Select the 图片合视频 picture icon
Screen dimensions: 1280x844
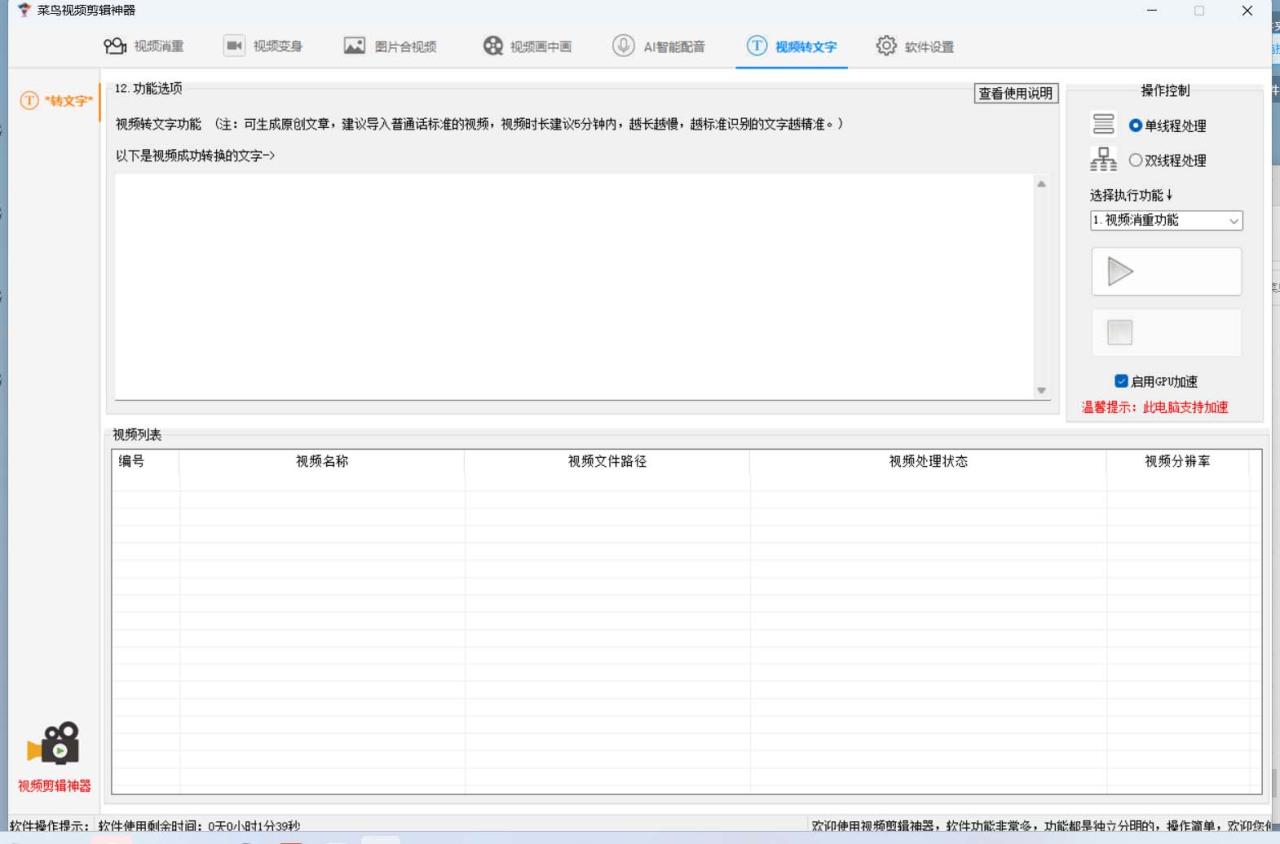[x=354, y=45]
